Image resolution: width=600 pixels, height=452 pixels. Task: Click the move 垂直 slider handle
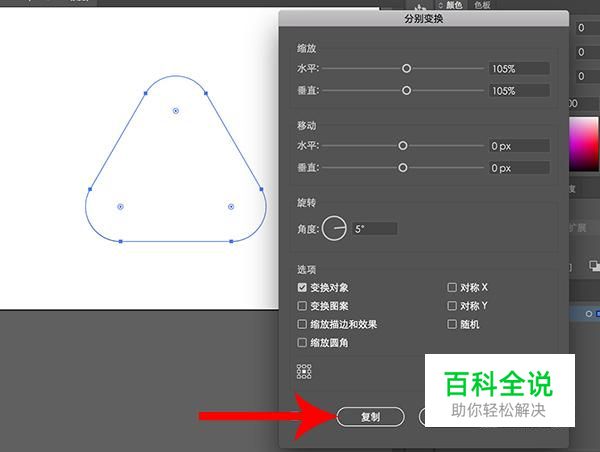click(403, 168)
